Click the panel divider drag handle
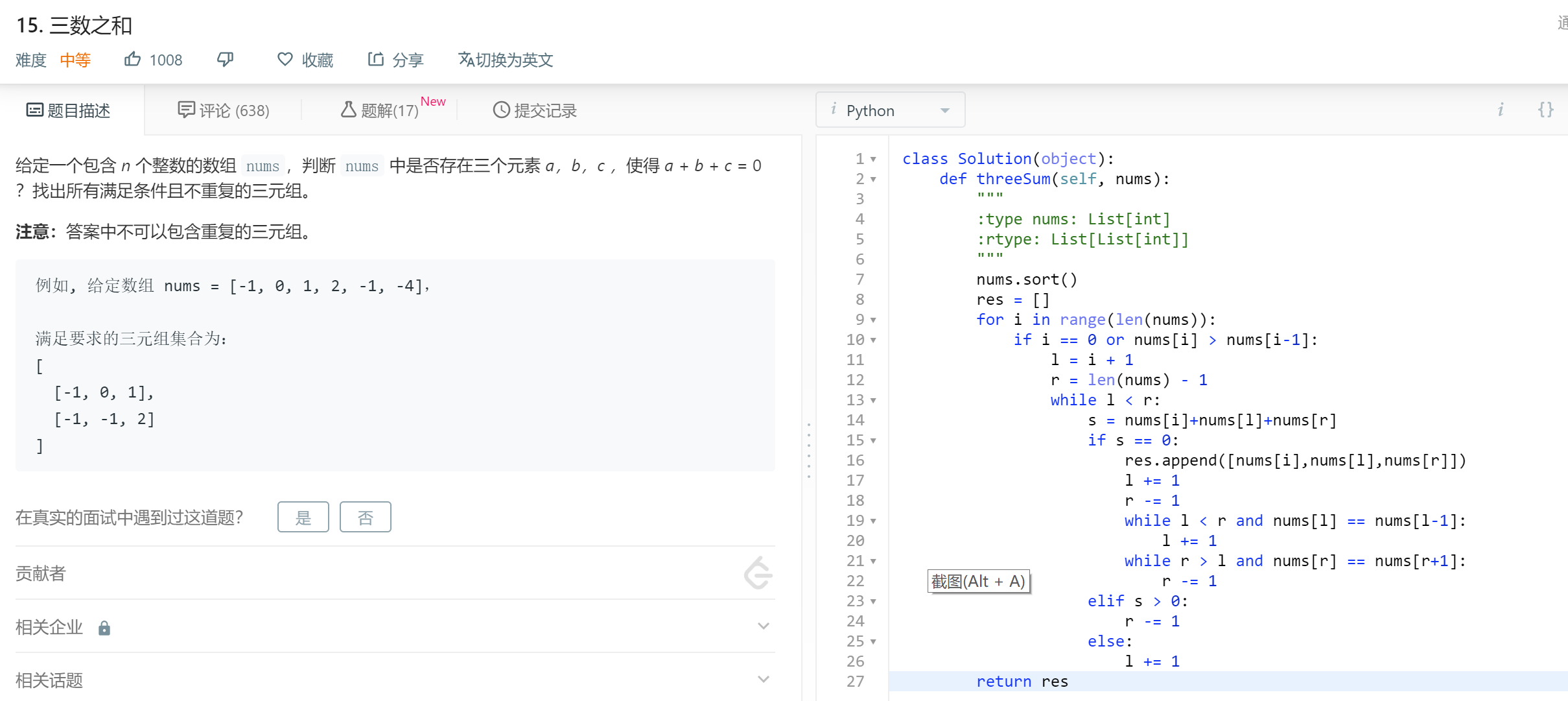1568x701 pixels. click(x=808, y=451)
